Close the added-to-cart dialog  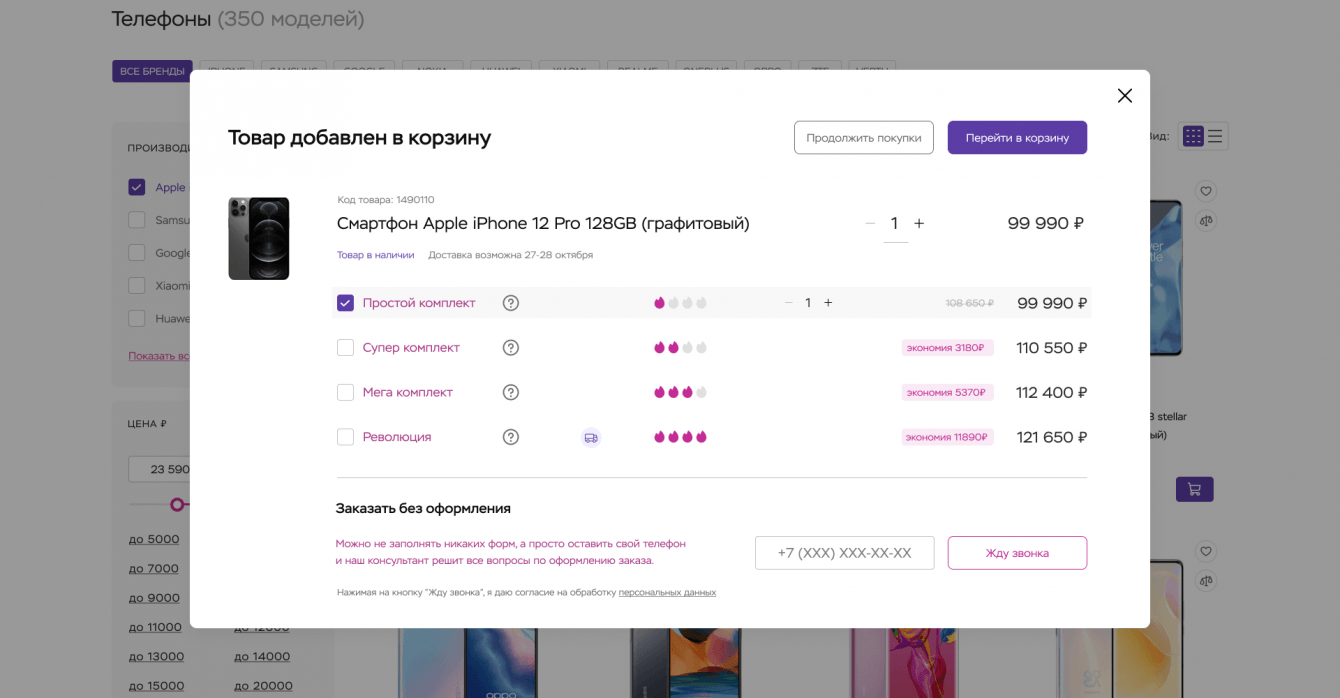pos(1124,96)
